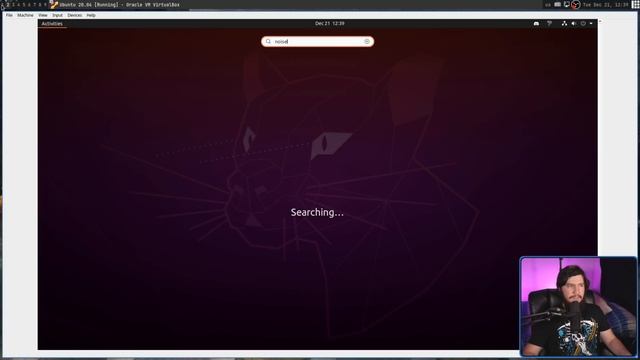Open the Discord tray icon in Ubuntu panel
The width and height of the screenshot is (640, 360).
[x=536, y=24]
